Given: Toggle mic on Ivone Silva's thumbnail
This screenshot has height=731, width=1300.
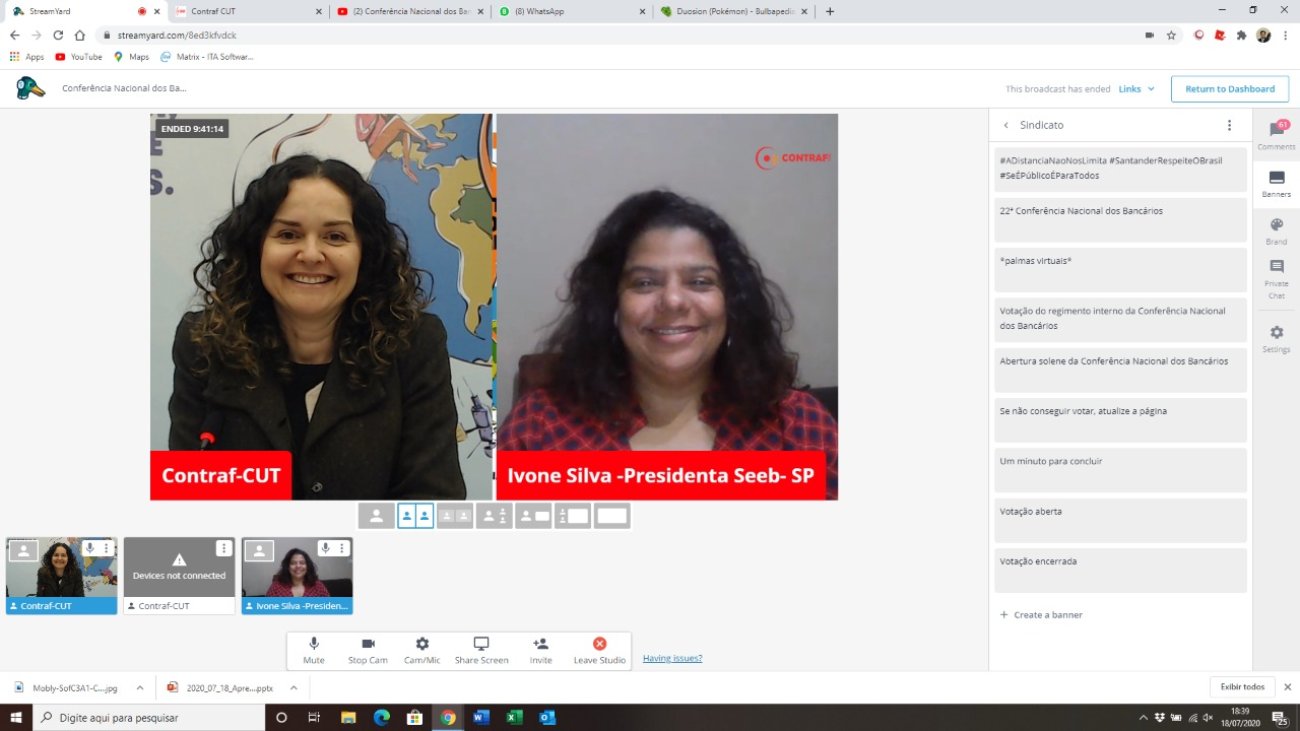Looking at the screenshot, I should [x=325, y=549].
